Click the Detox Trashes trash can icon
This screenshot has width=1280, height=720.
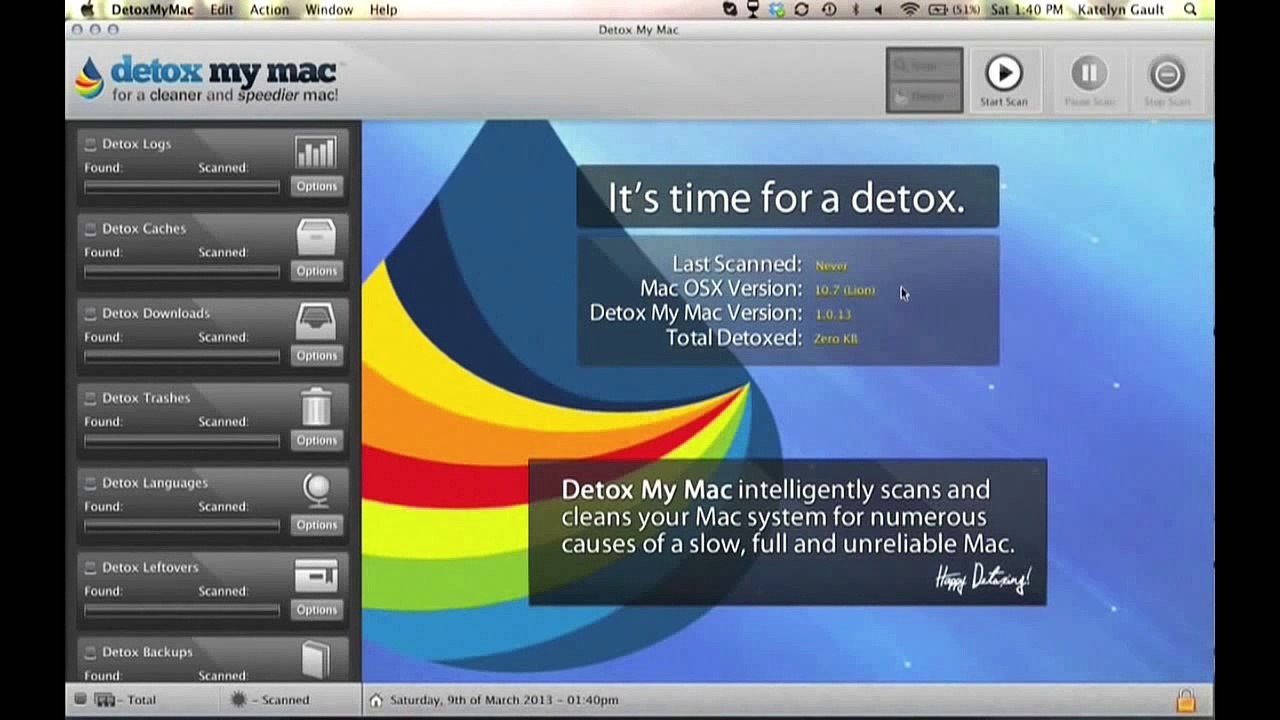316,406
